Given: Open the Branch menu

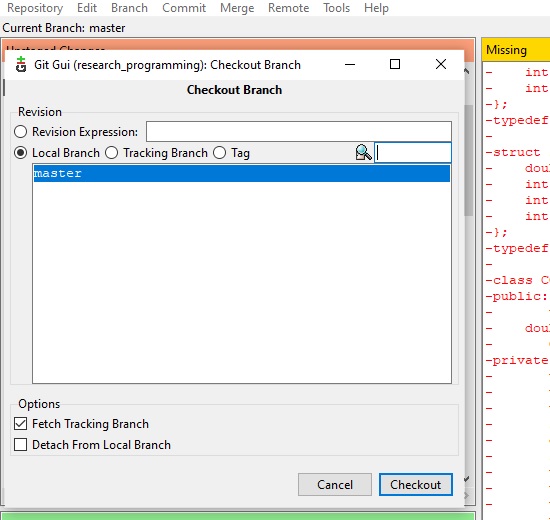Looking at the screenshot, I should [x=129, y=8].
